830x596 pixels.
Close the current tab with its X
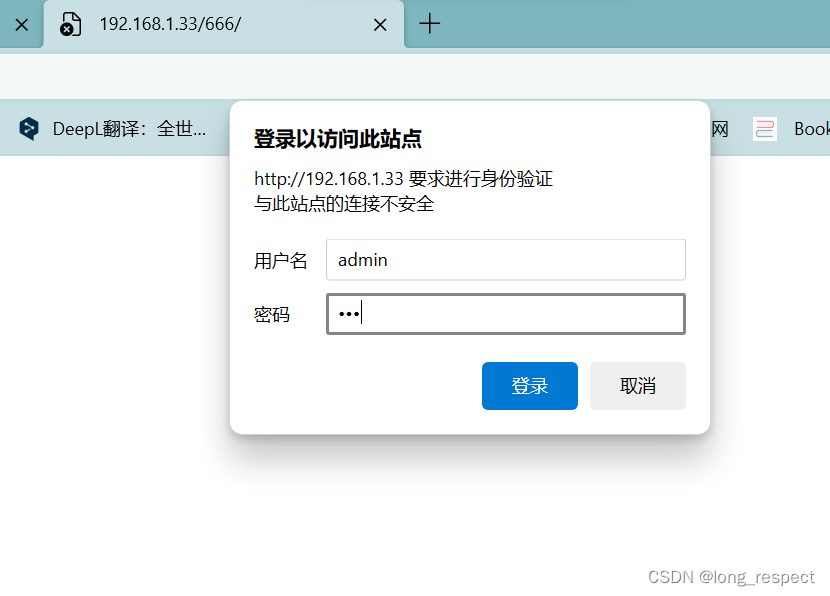[379, 24]
